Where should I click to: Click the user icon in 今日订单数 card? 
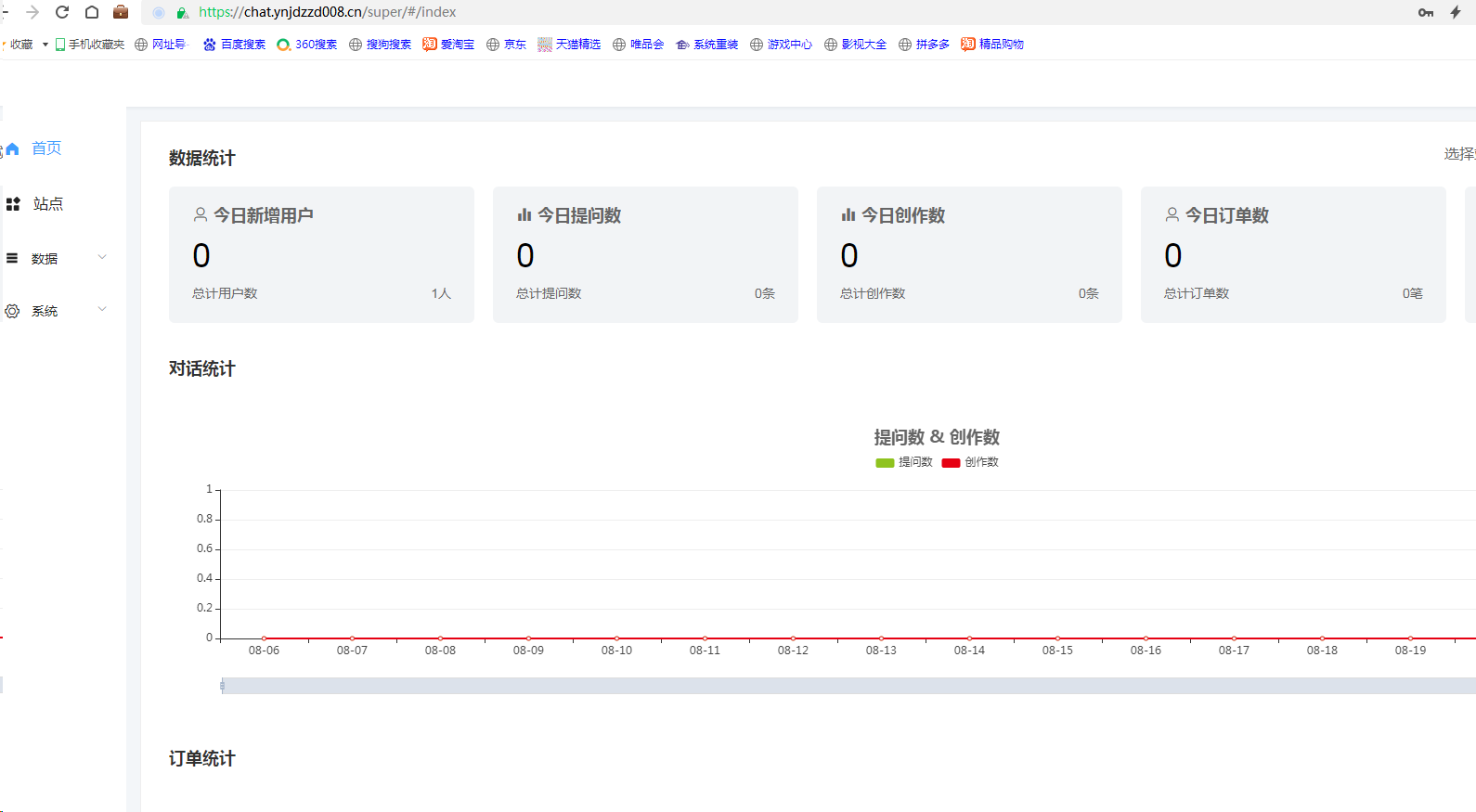1172,214
